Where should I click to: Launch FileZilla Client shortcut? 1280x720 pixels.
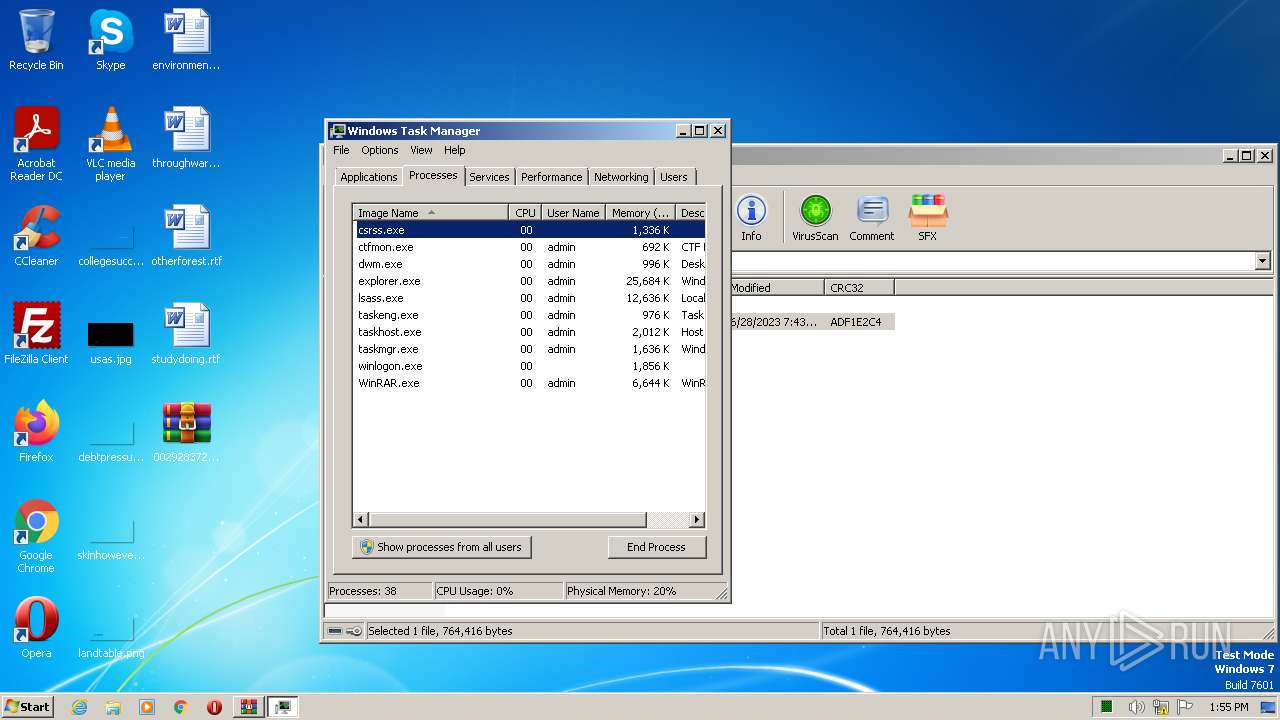pyautogui.click(x=36, y=334)
